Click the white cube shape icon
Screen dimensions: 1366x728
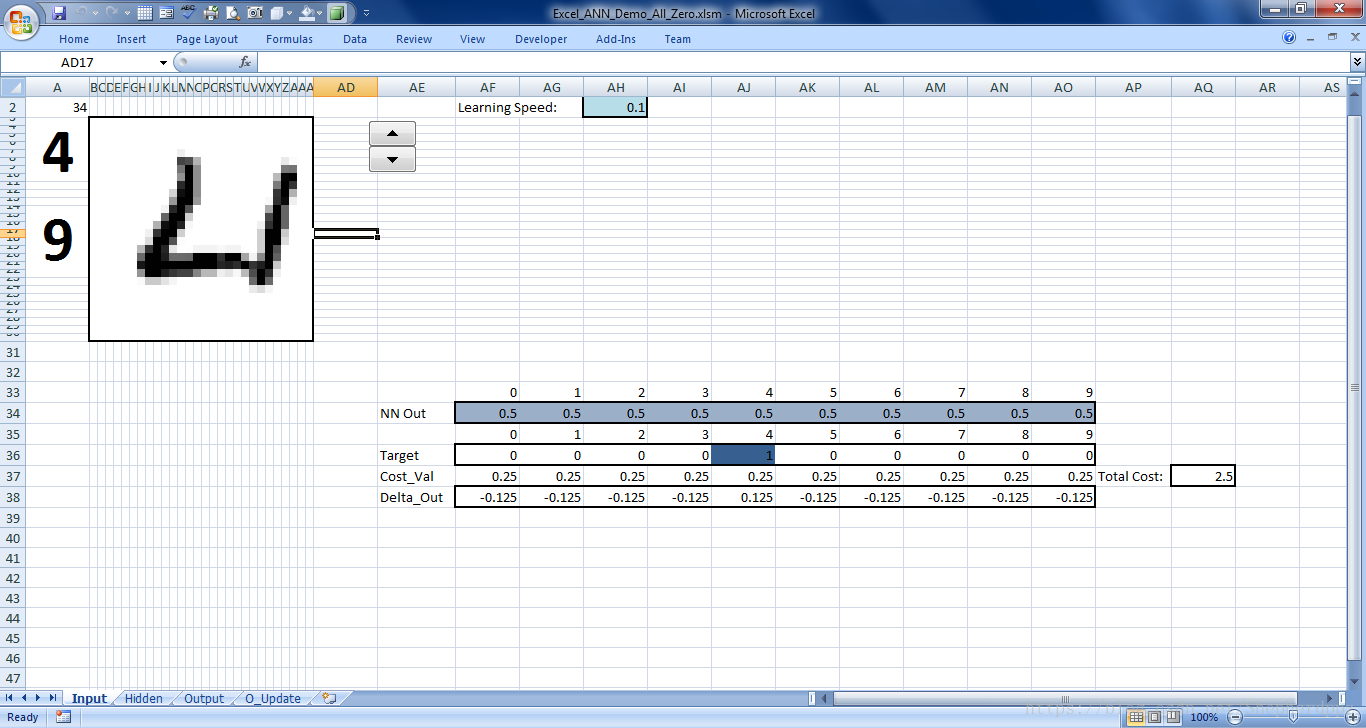pos(277,13)
